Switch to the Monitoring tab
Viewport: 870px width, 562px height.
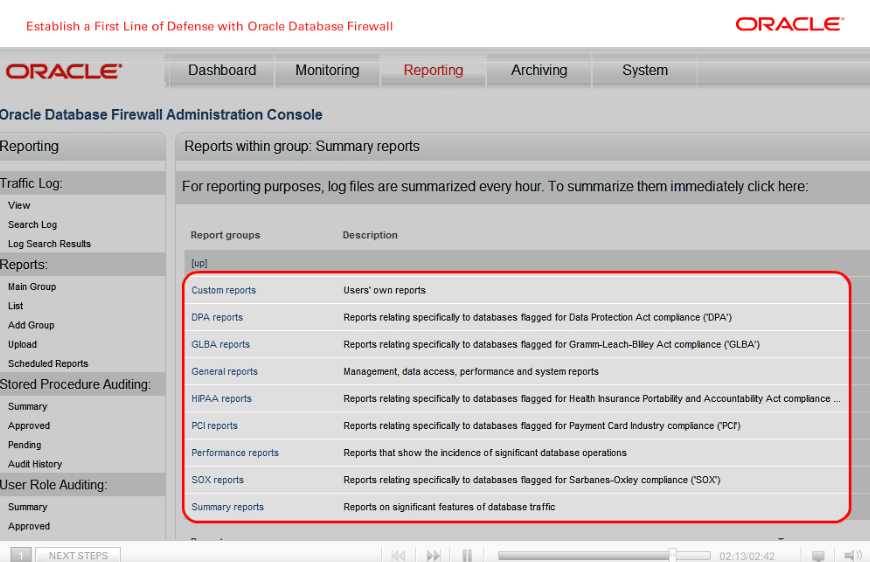coord(327,70)
